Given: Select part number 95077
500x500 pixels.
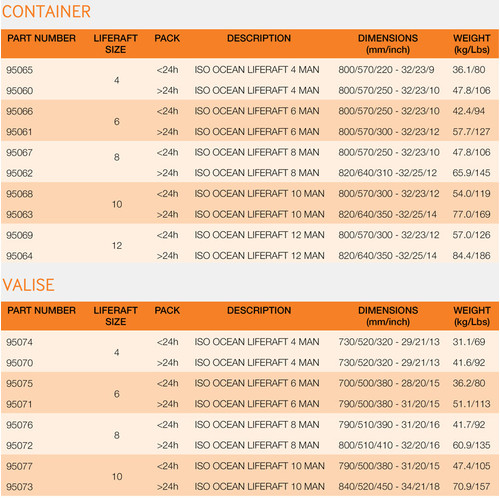Looking at the screenshot, I should [19, 466].
